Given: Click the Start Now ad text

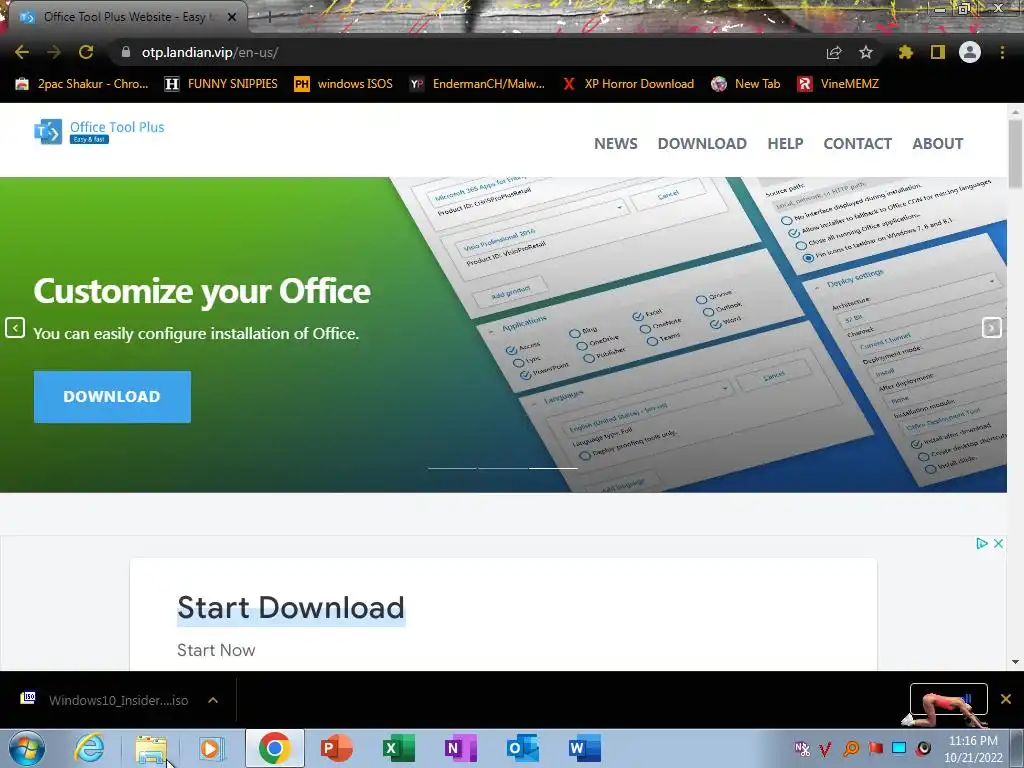Looking at the screenshot, I should click(x=216, y=650).
